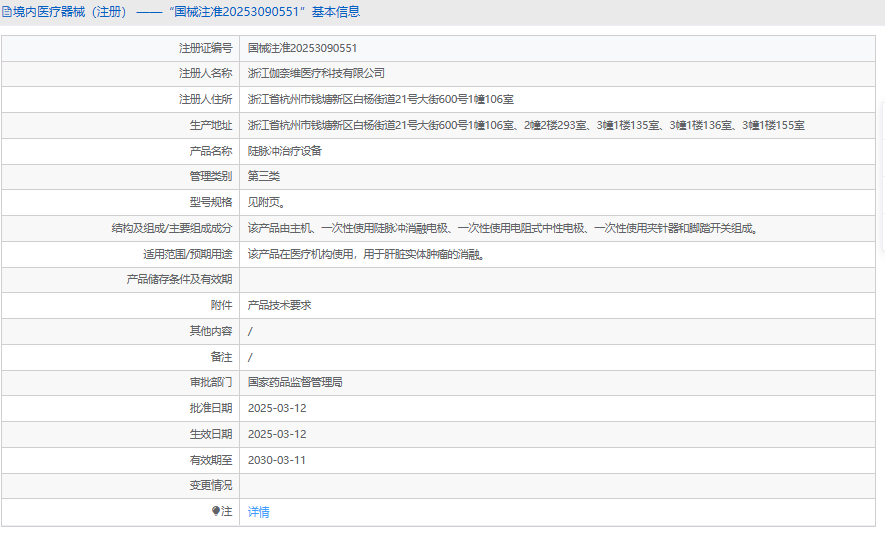Click the 批准日期 row label
This screenshot has width=885, height=536.
(211, 408)
